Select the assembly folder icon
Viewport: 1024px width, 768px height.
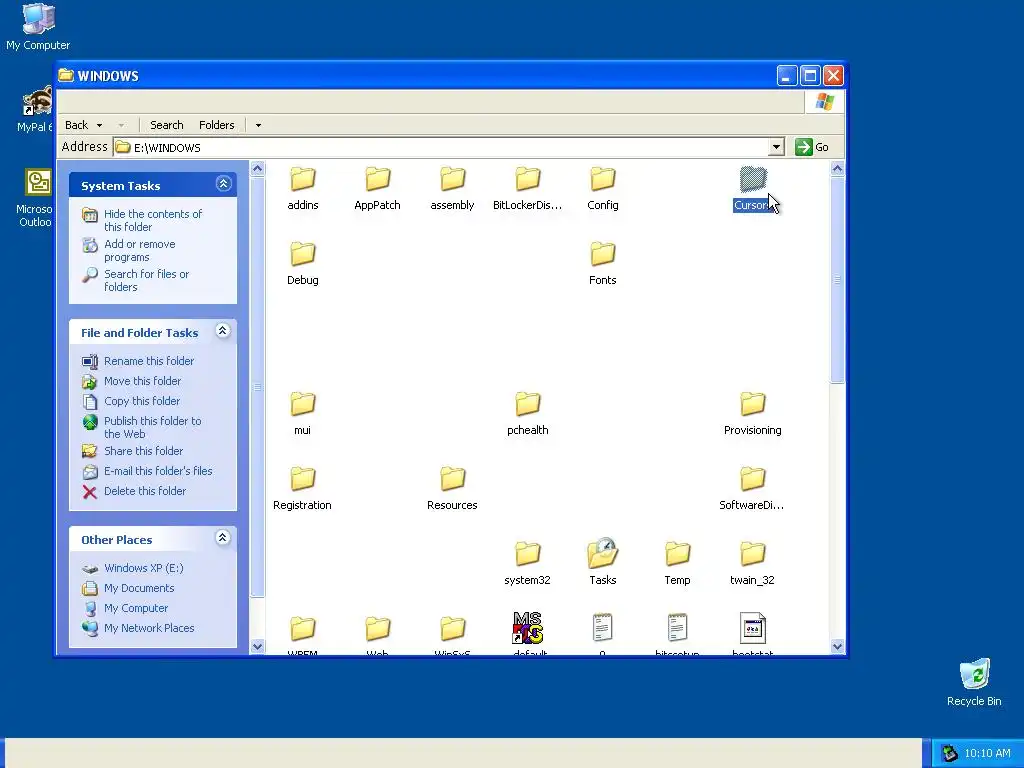452,179
